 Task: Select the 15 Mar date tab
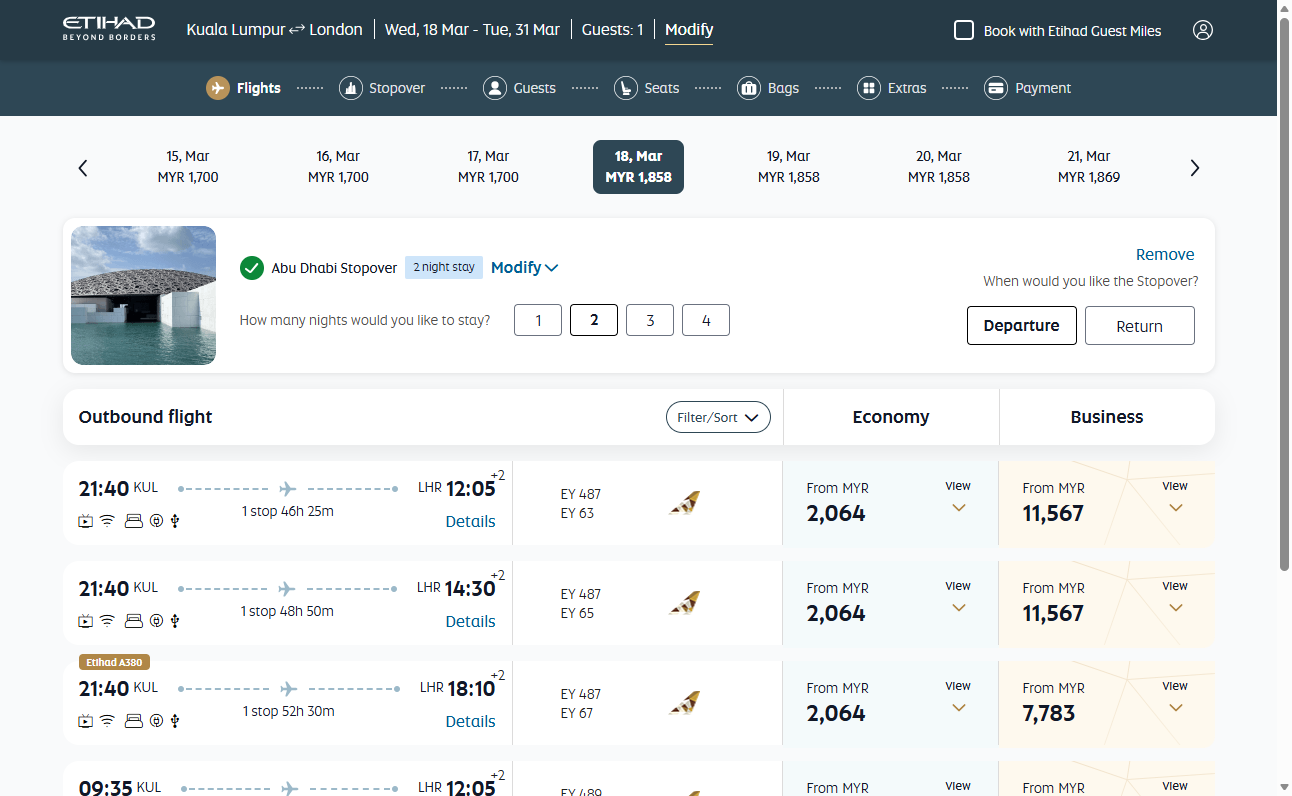click(x=187, y=166)
